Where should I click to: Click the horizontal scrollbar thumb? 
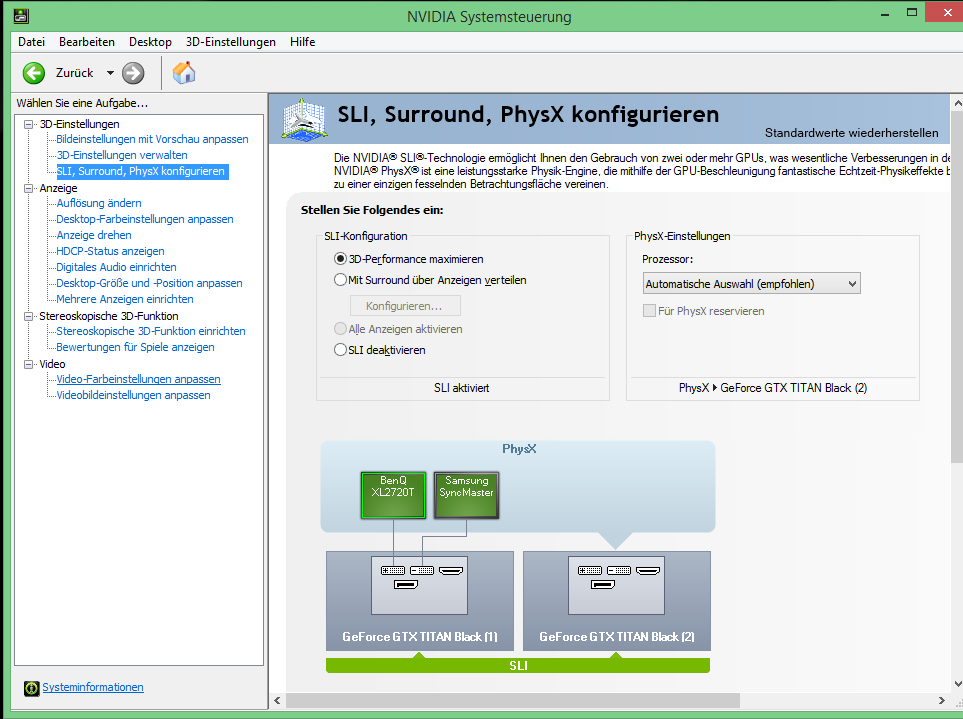click(513, 701)
